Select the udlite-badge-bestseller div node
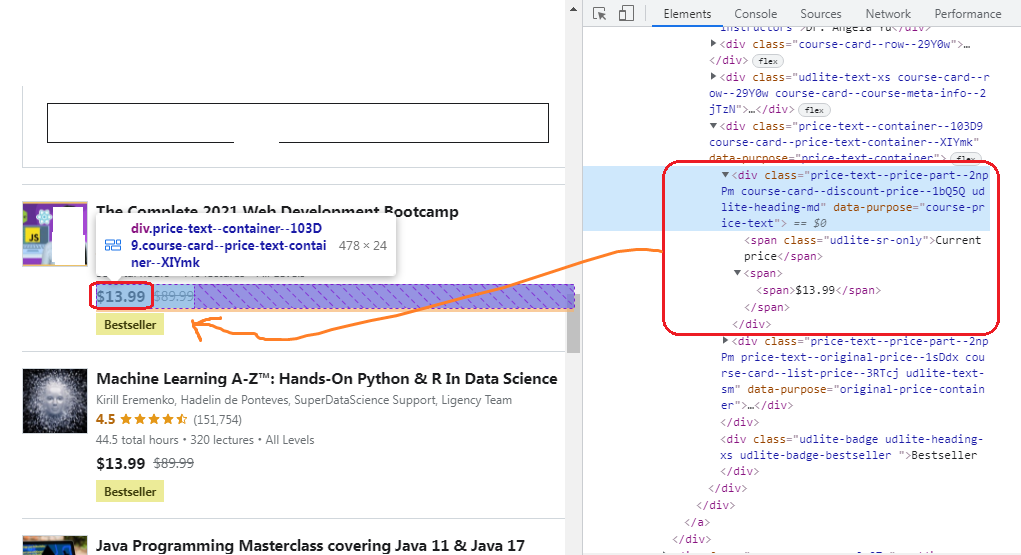This screenshot has width=1021, height=555. point(852,455)
